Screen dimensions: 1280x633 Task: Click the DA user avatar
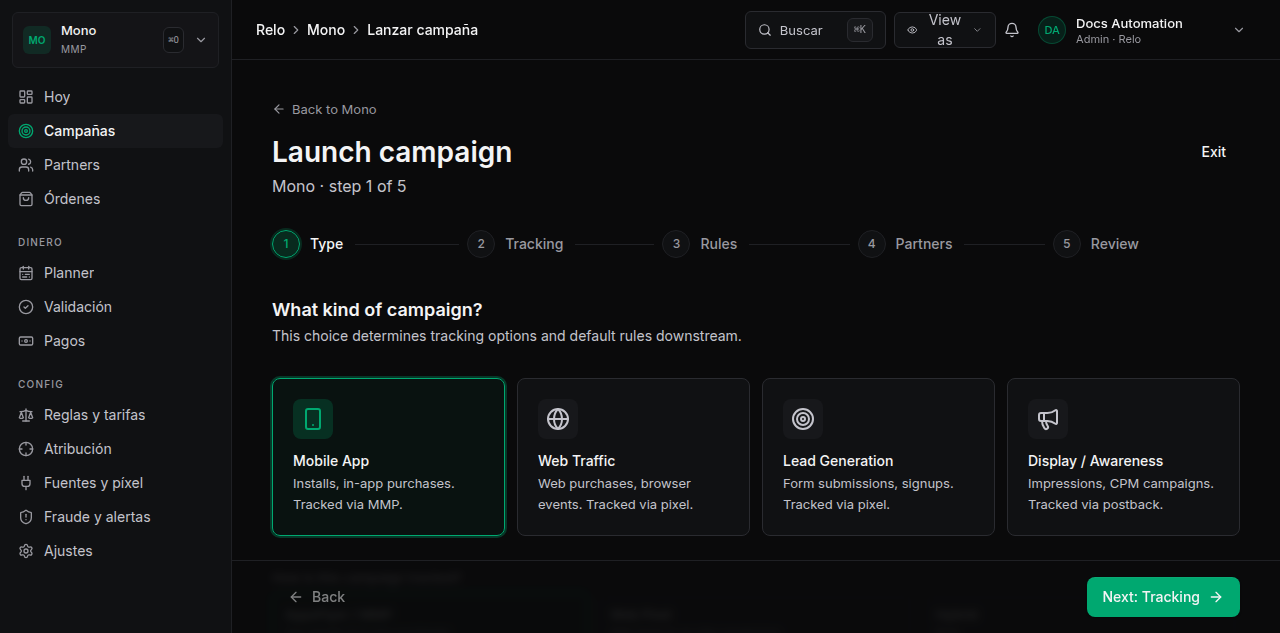(1052, 30)
